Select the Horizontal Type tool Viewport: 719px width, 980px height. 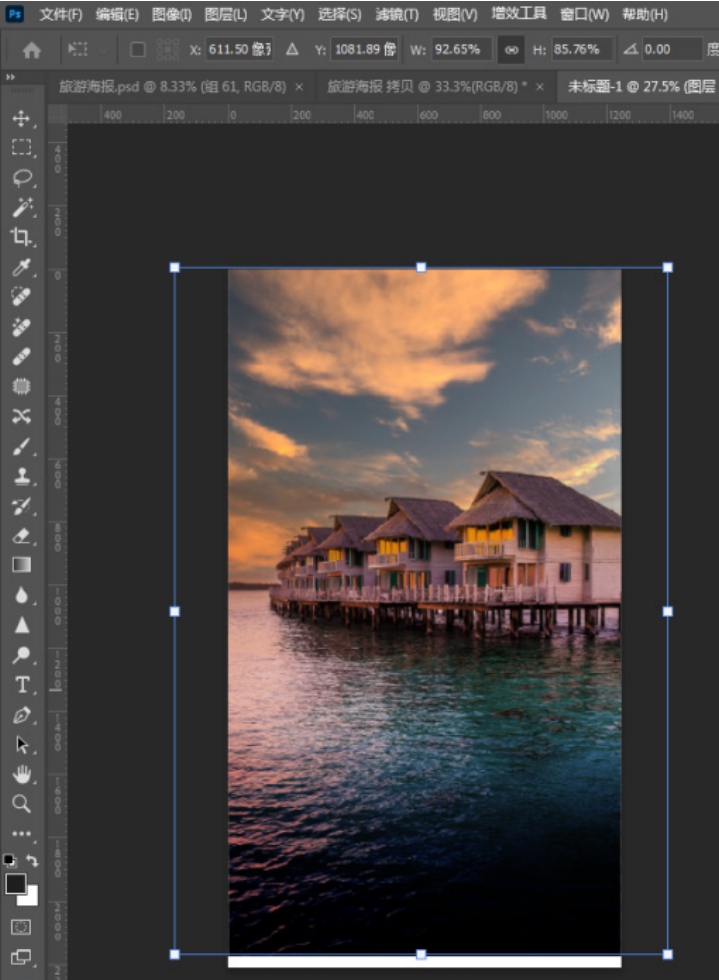[21, 685]
